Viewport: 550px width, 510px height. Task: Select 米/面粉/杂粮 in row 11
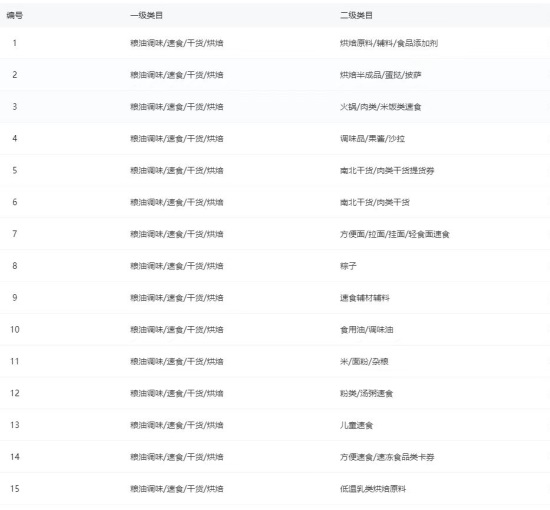click(x=364, y=362)
